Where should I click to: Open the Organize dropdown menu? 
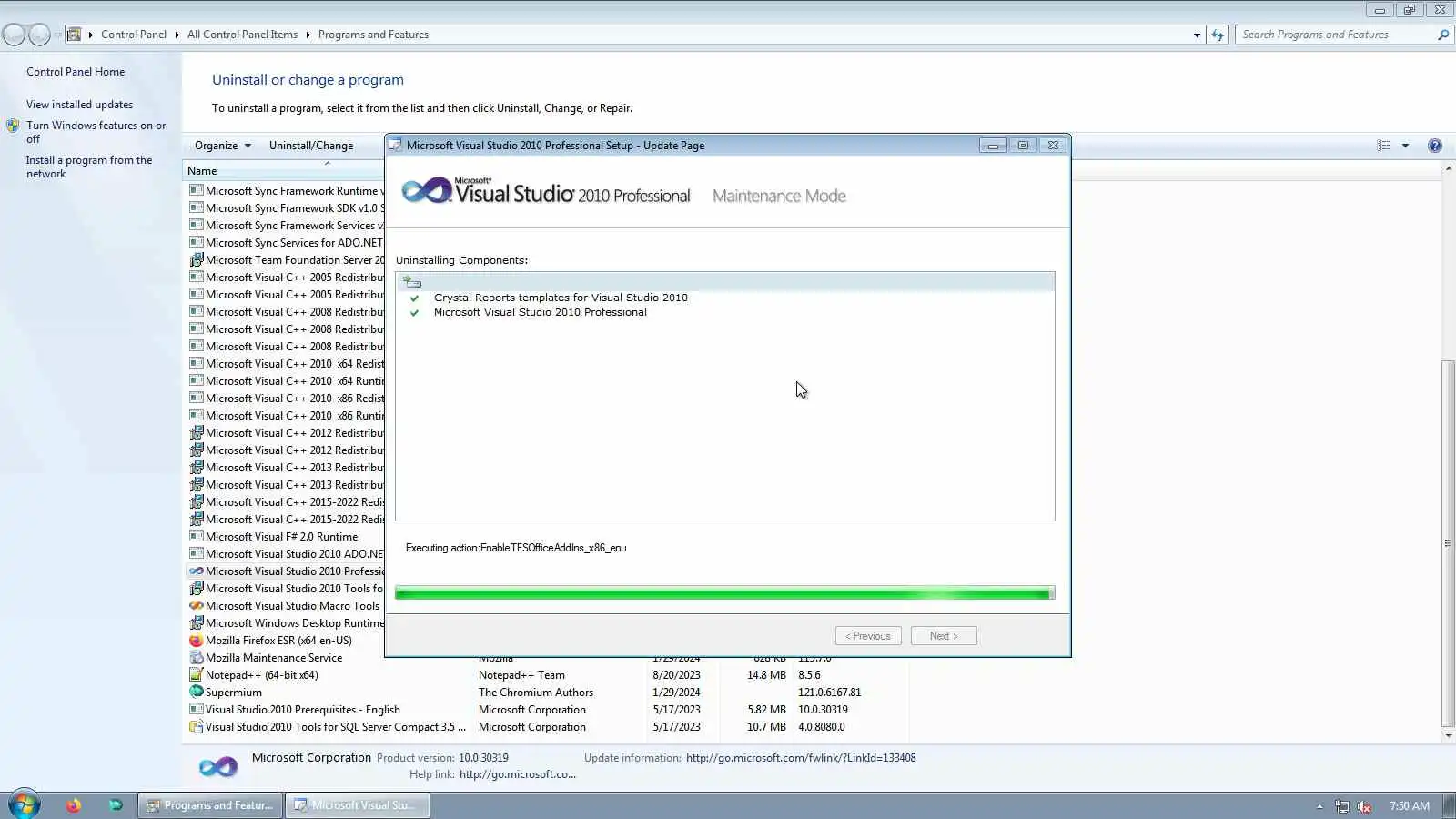click(222, 146)
